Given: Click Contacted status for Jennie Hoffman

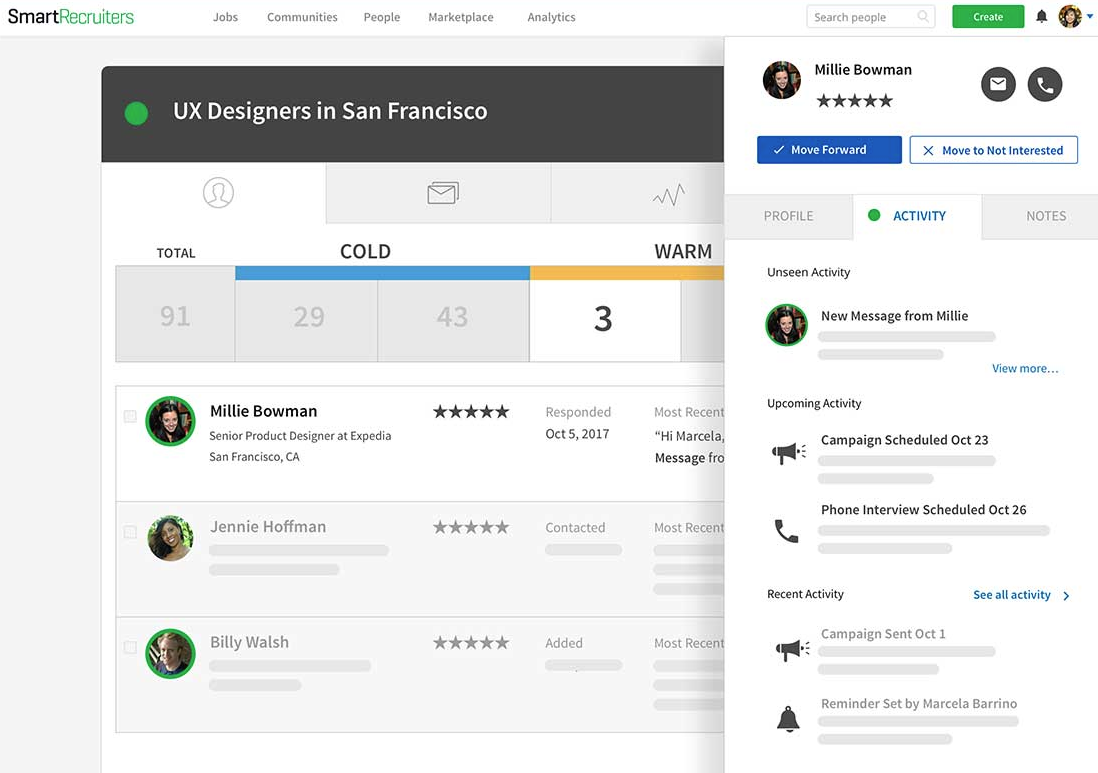Looking at the screenshot, I should coord(575,527).
